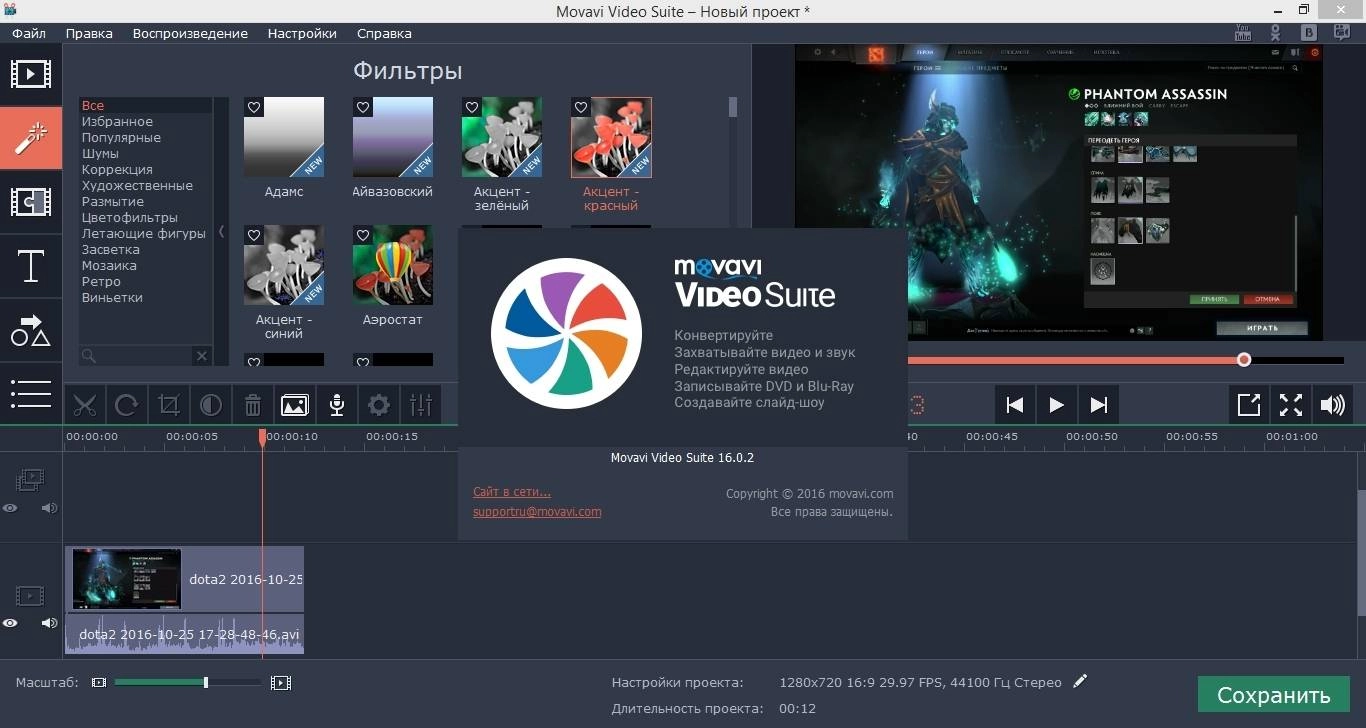This screenshot has width=1366, height=728.
Task: Select the Split scissors tool
Action: pyautogui.click(x=85, y=405)
